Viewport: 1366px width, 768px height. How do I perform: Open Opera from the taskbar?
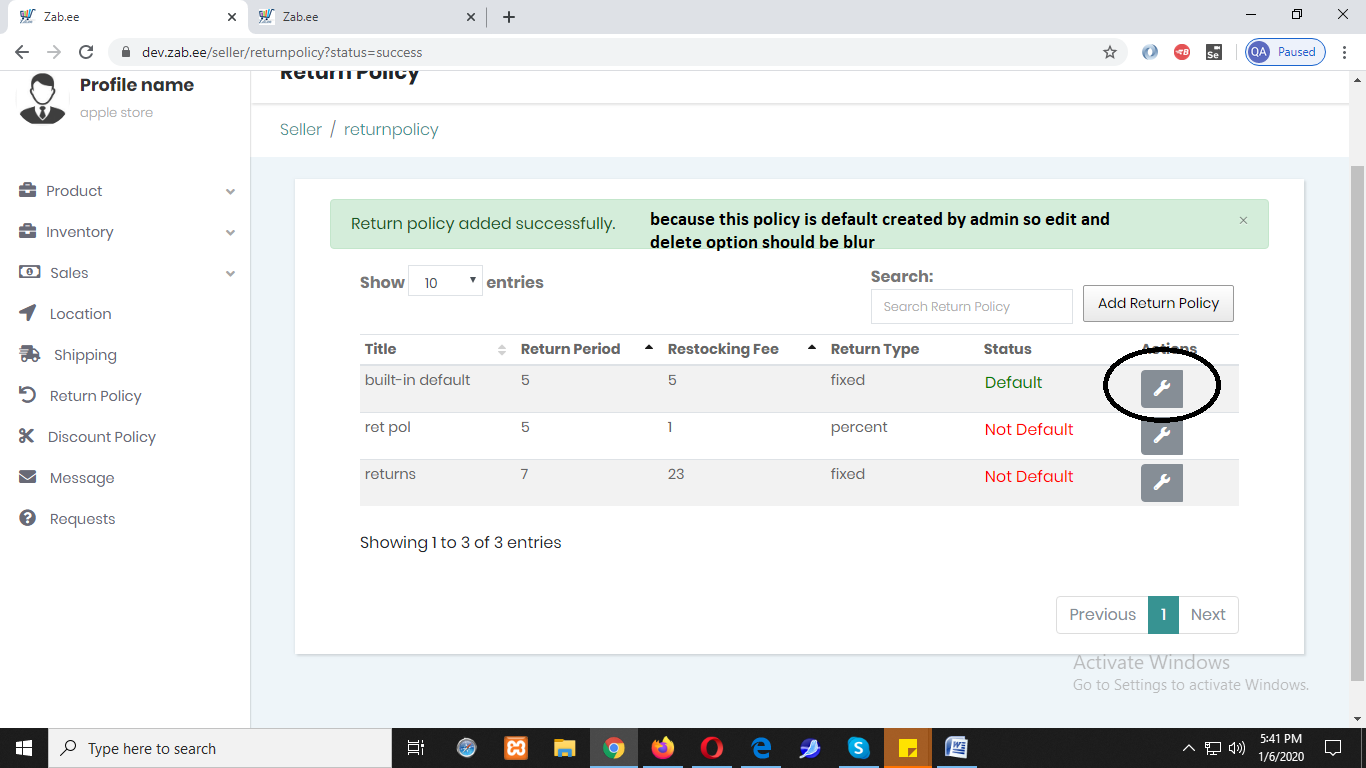click(711, 748)
